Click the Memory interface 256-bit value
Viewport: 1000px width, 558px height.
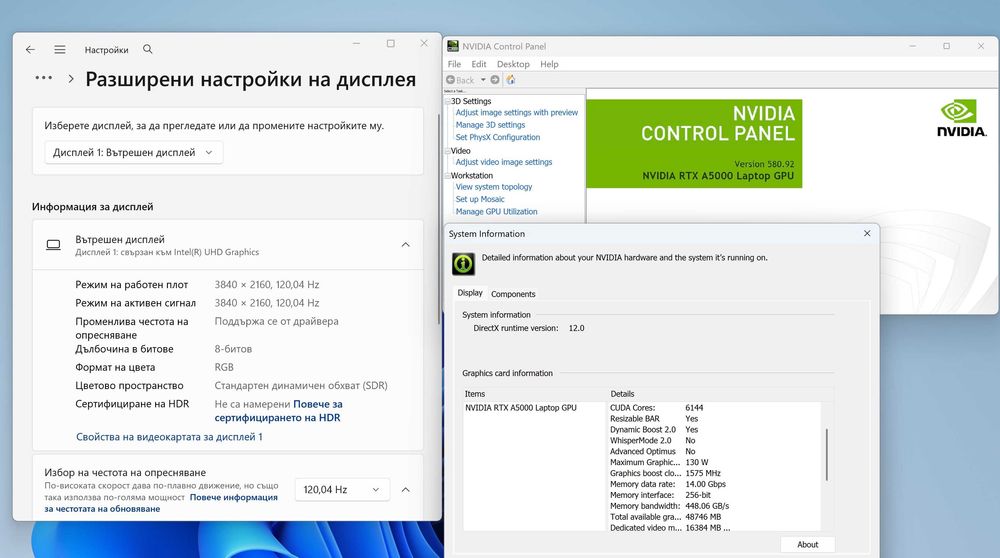coord(698,495)
